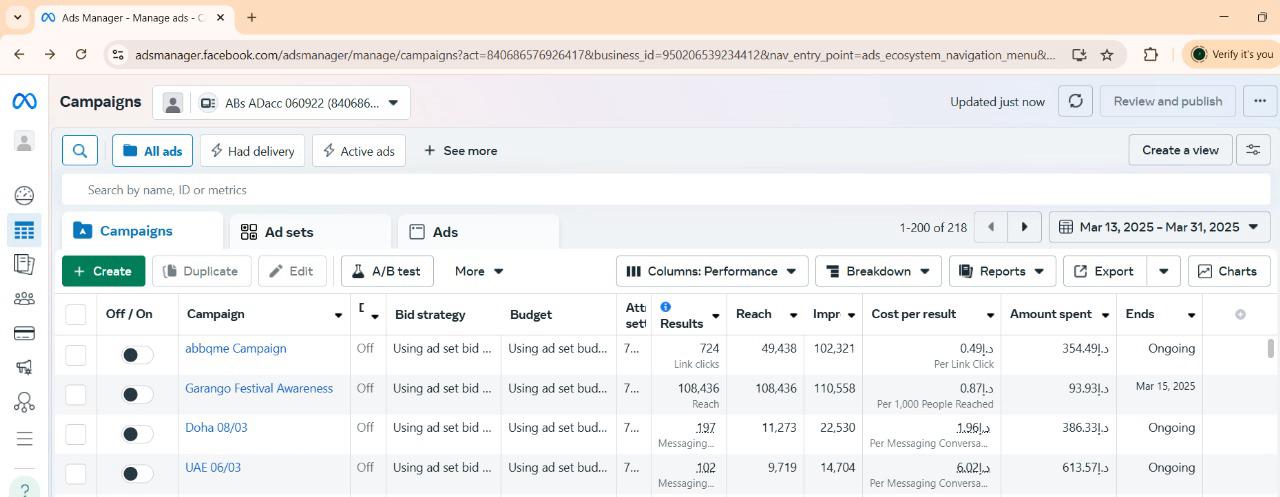The height and width of the screenshot is (497, 1280).
Task: Open Campaign column sort arrow
Action: [x=338, y=315]
